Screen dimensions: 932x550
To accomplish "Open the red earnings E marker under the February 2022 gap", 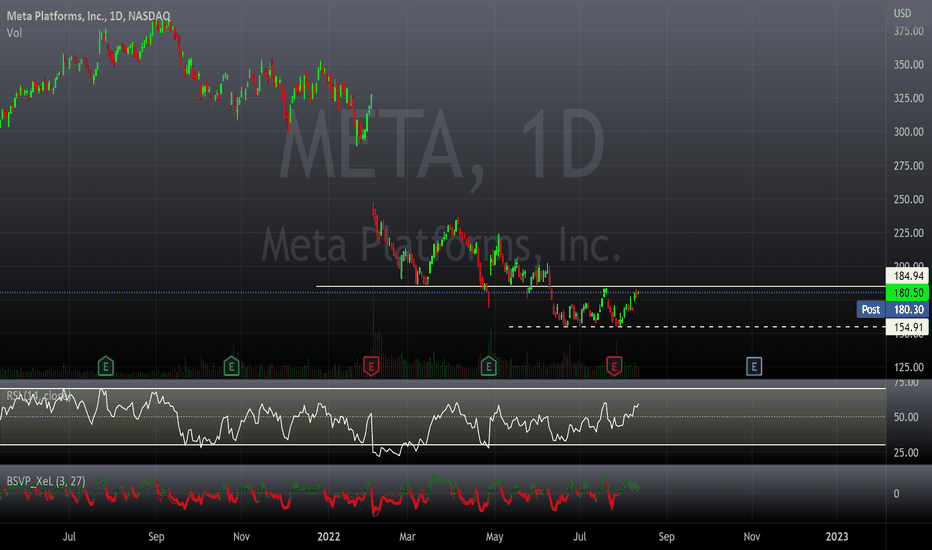I will (x=371, y=366).
